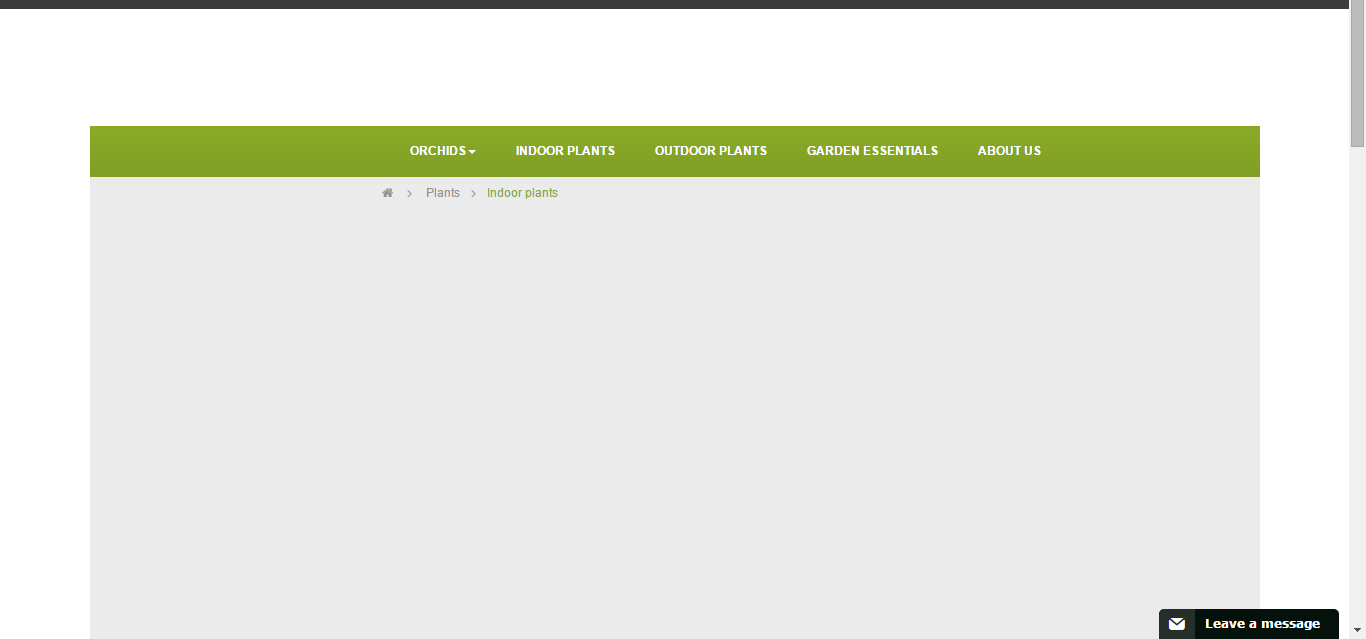Select Garden Essentials in the nav bar
Image resolution: width=1366 pixels, height=639 pixels.
click(872, 151)
